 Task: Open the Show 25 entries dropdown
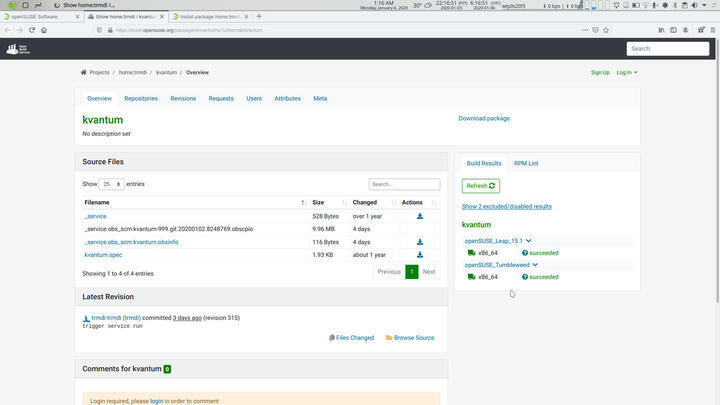[x=112, y=184]
